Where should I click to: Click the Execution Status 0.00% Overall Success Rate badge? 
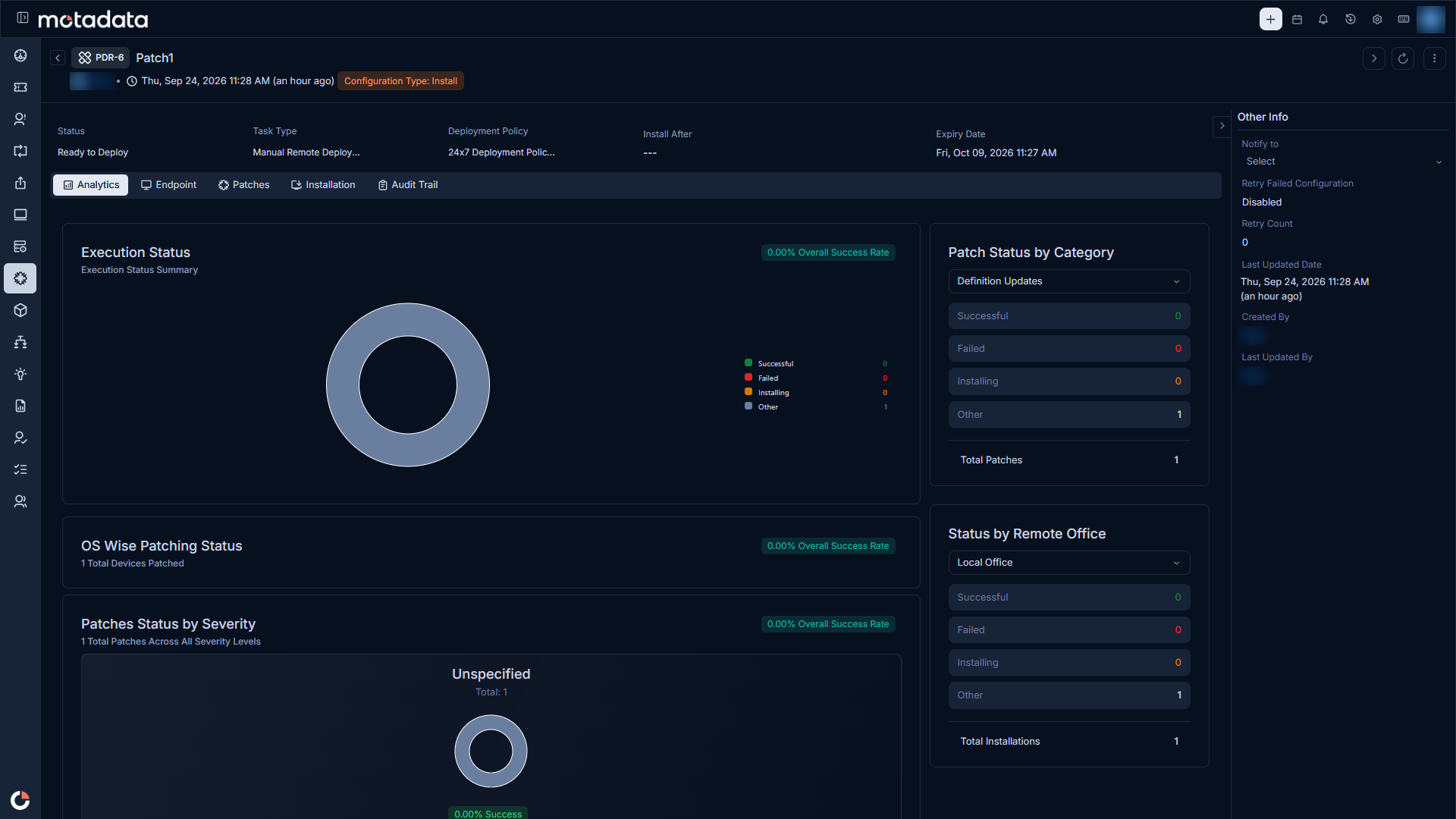pos(828,253)
